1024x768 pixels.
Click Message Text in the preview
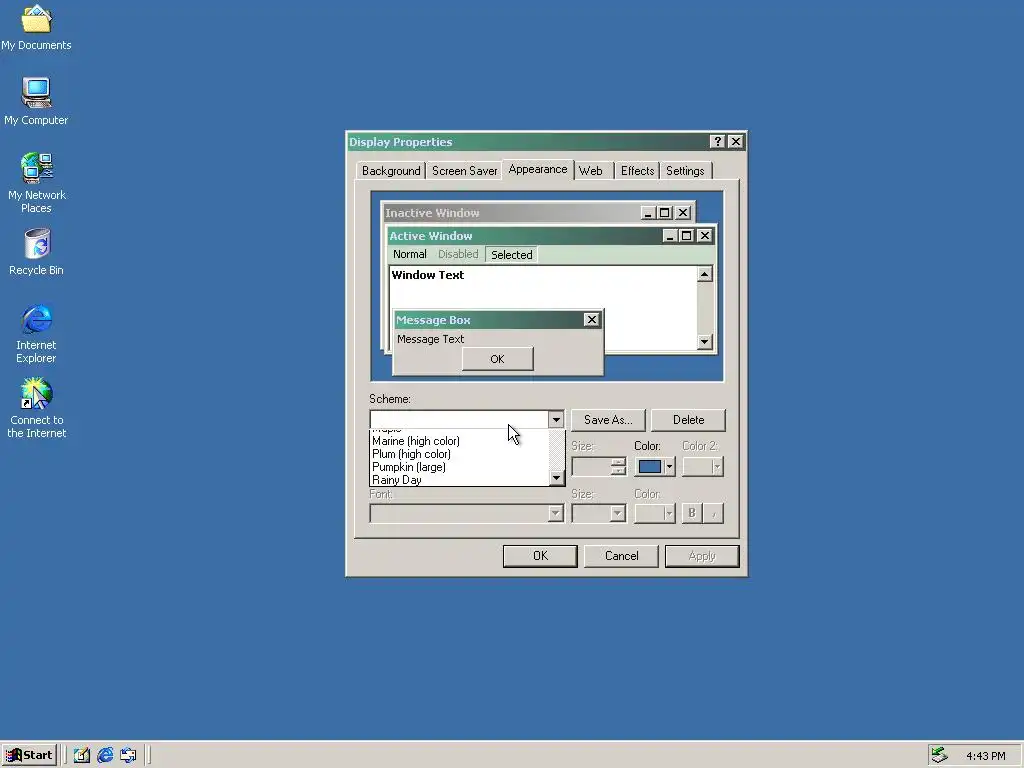click(430, 339)
